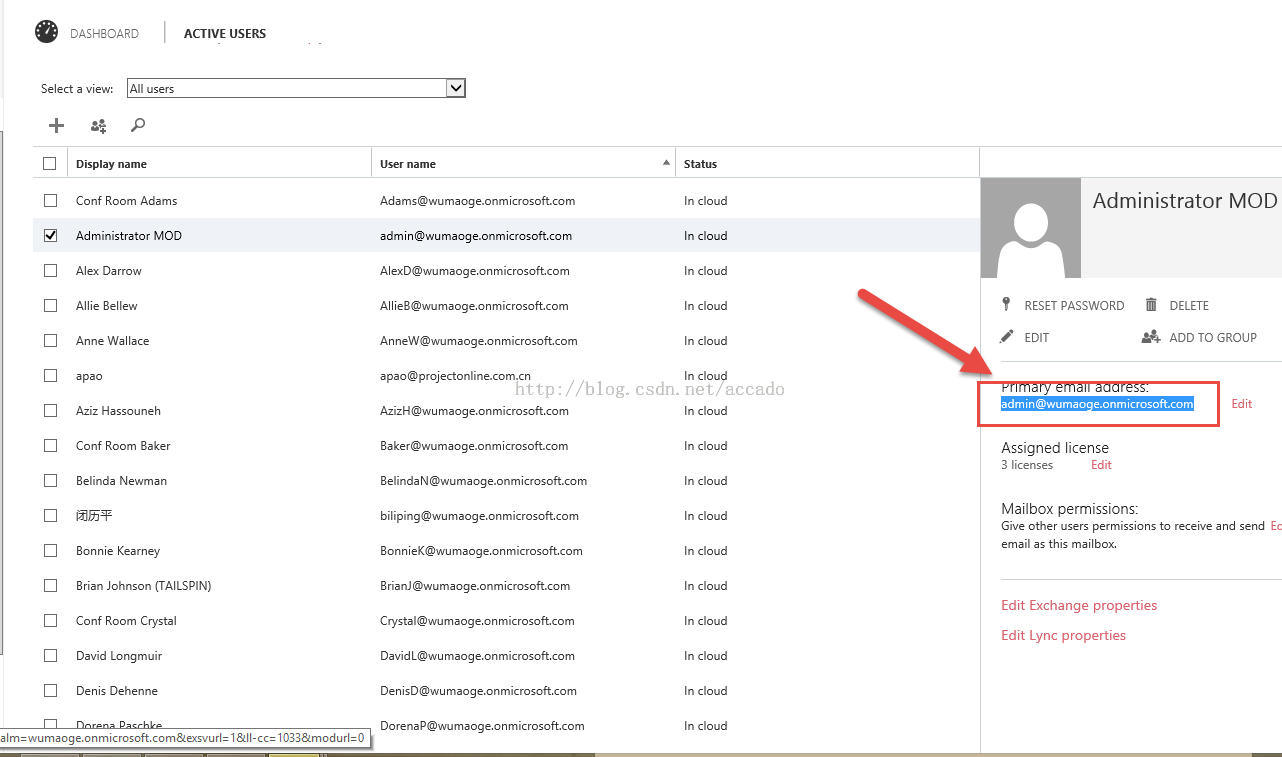
Task: Click the Edit pencil icon
Action: point(1007,337)
